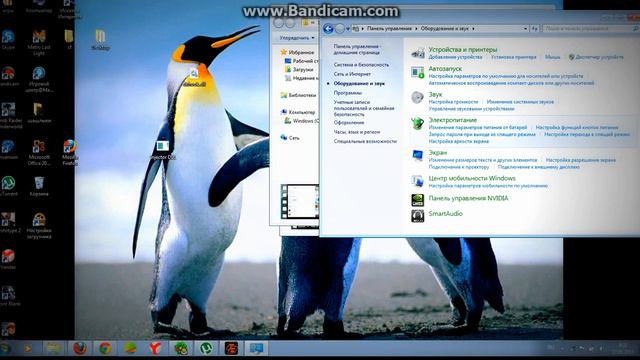Image resolution: width=640 pixels, height=360 pixels.
Task: Click Управление звуковыми устройствами link
Action: 471,109
